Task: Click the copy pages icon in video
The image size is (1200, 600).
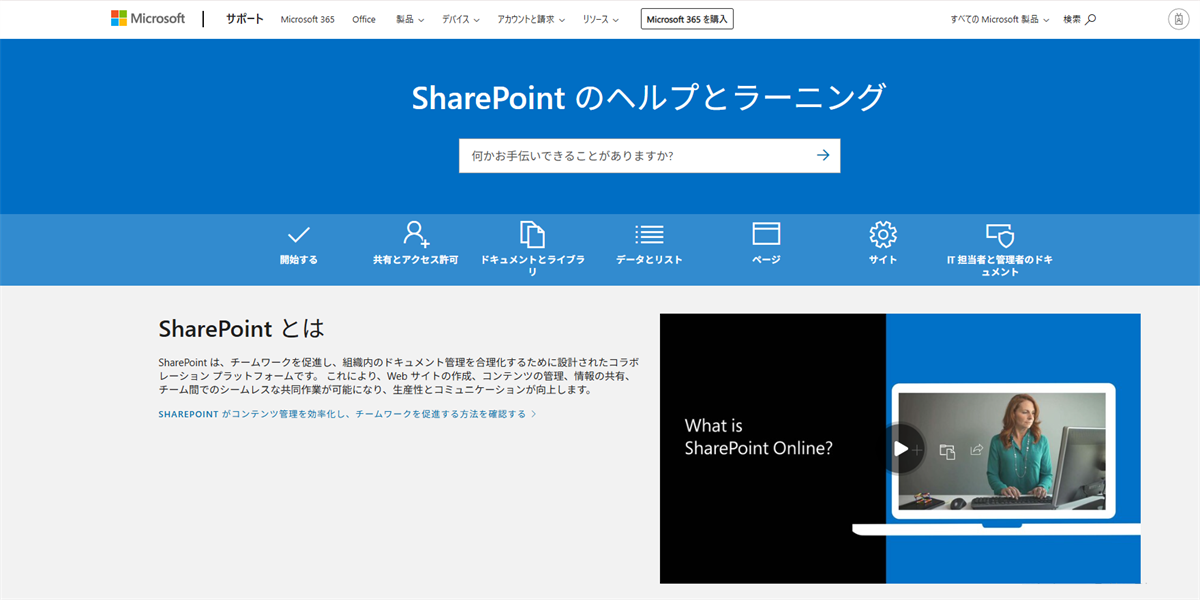Action: point(948,451)
